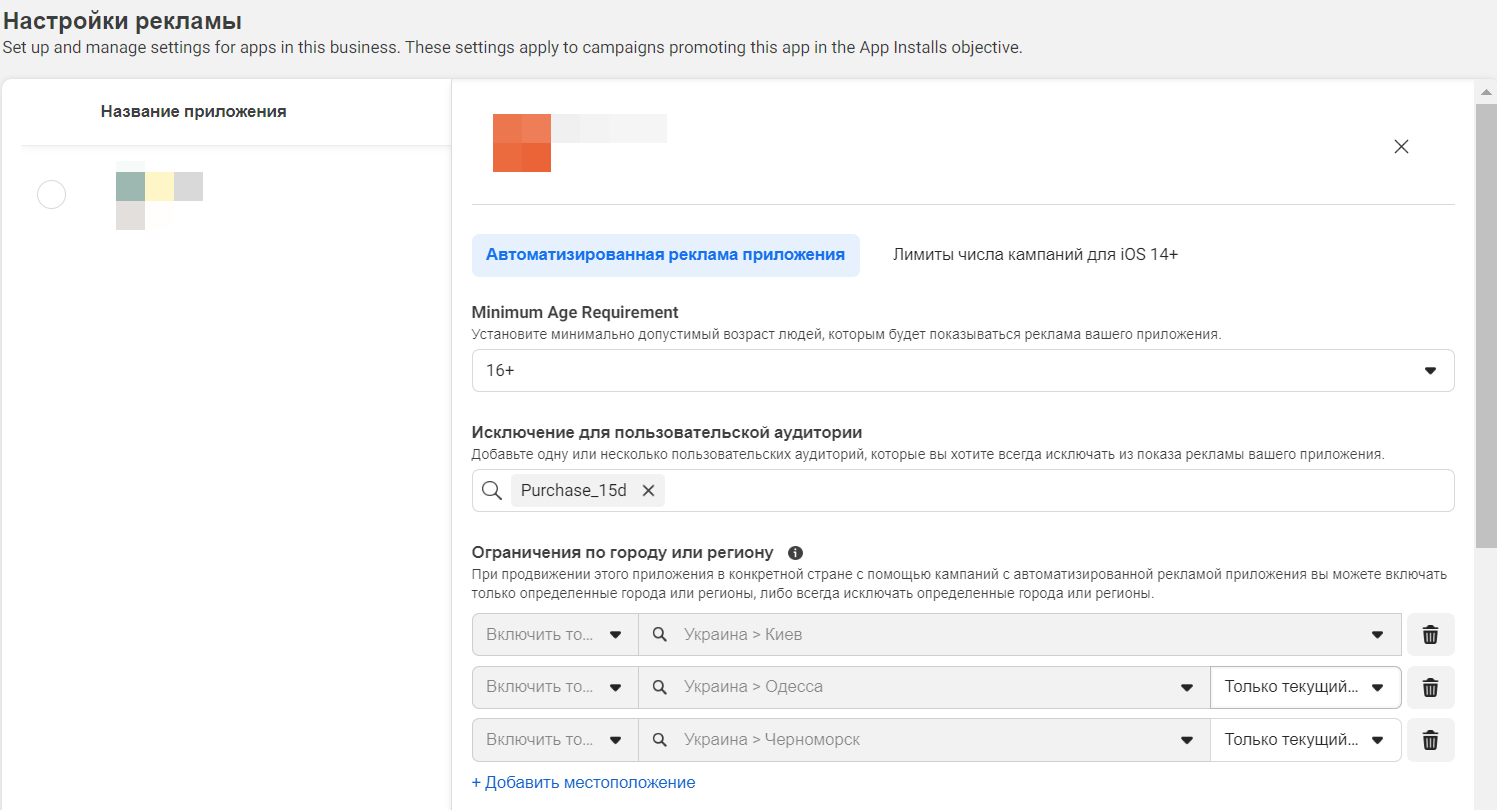Delete the Киев location row
Image resolution: width=1497 pixels, height=810 pixels.
pos(1430,635)
